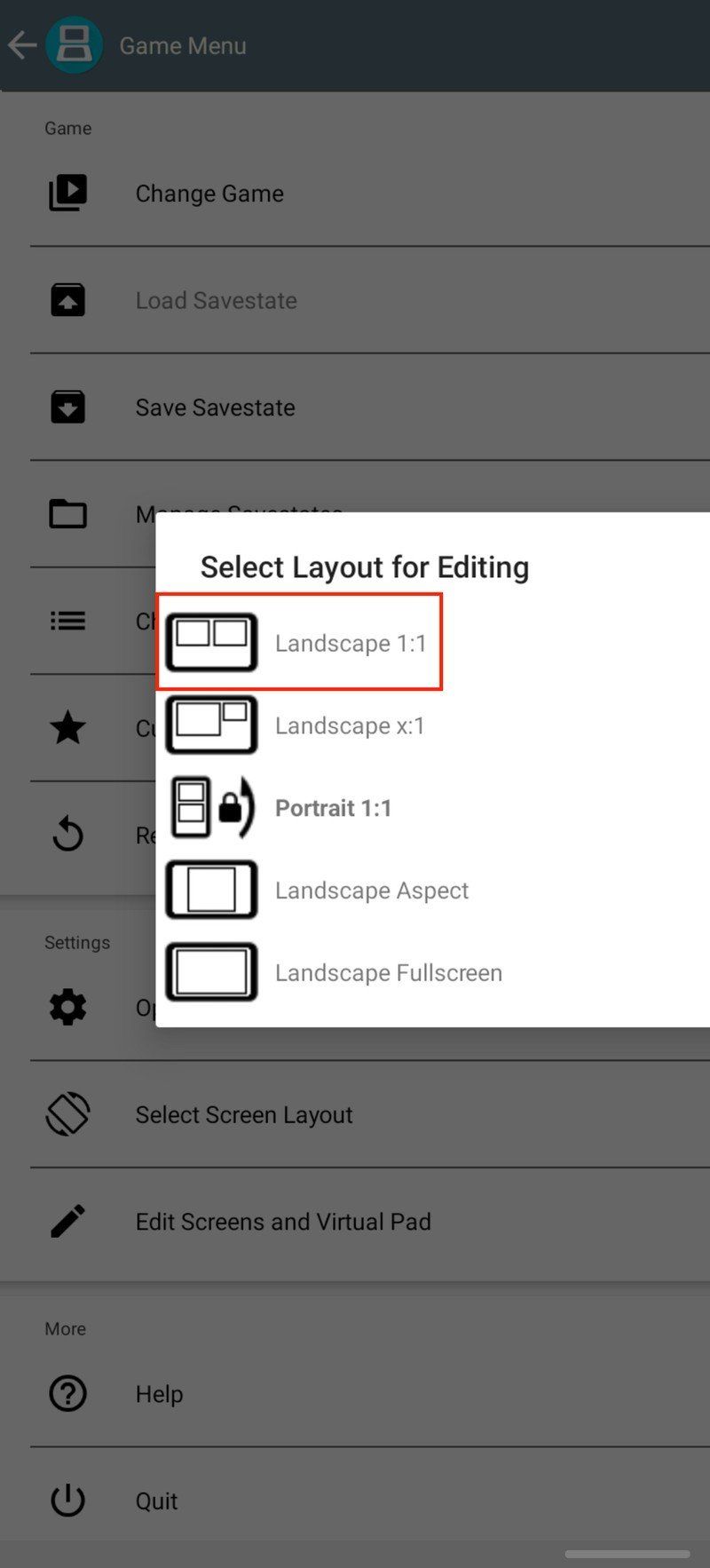Tap the back arrow in header

coord(22,45)
